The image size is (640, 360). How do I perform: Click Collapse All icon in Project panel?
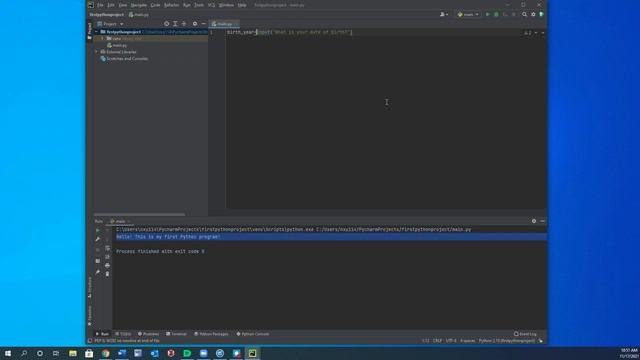pyautogui.click(x=184, y=24)
